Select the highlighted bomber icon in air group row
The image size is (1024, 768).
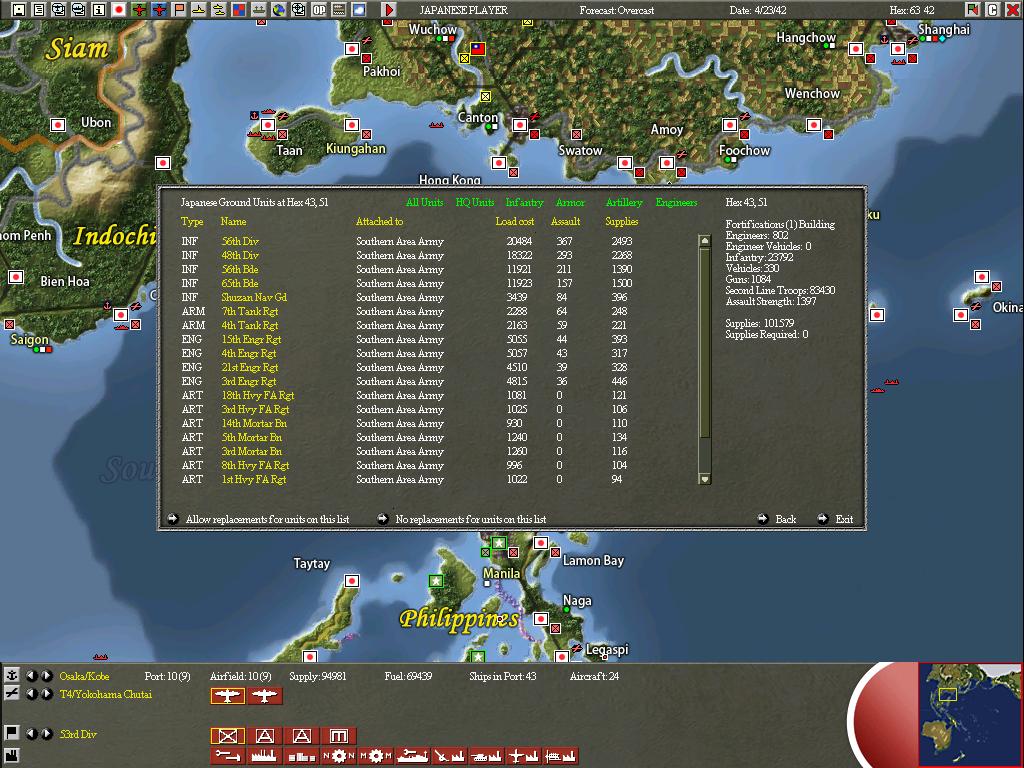point(227,696)
